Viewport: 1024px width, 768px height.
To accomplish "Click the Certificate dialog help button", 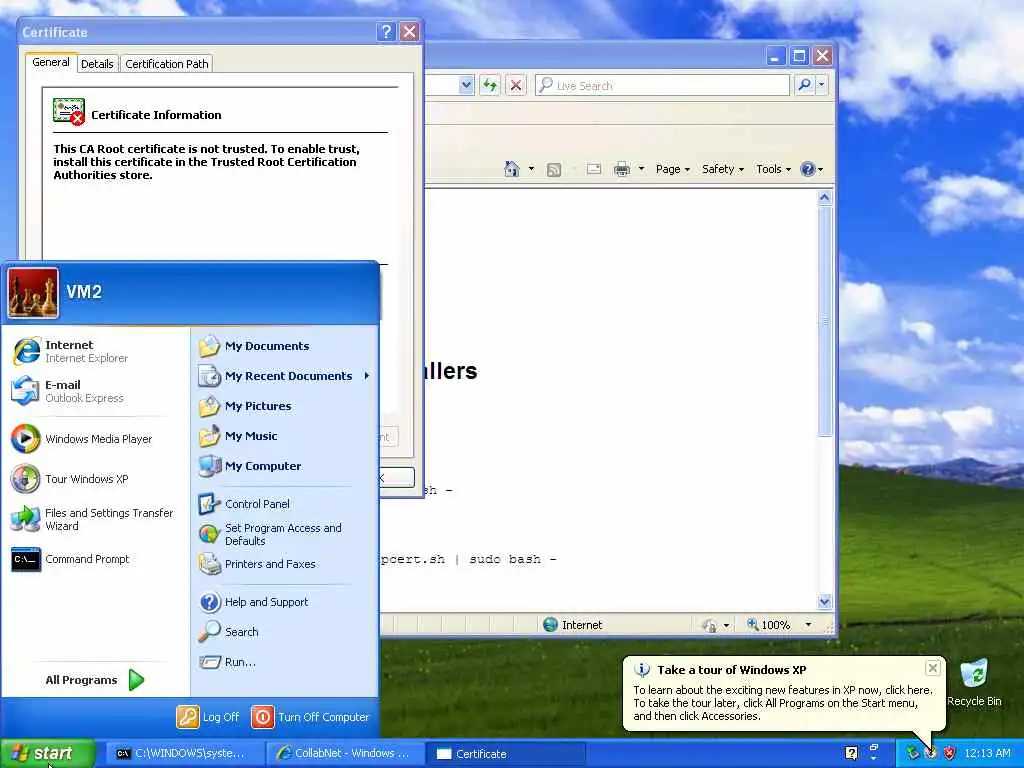I will tap(386, 31).
